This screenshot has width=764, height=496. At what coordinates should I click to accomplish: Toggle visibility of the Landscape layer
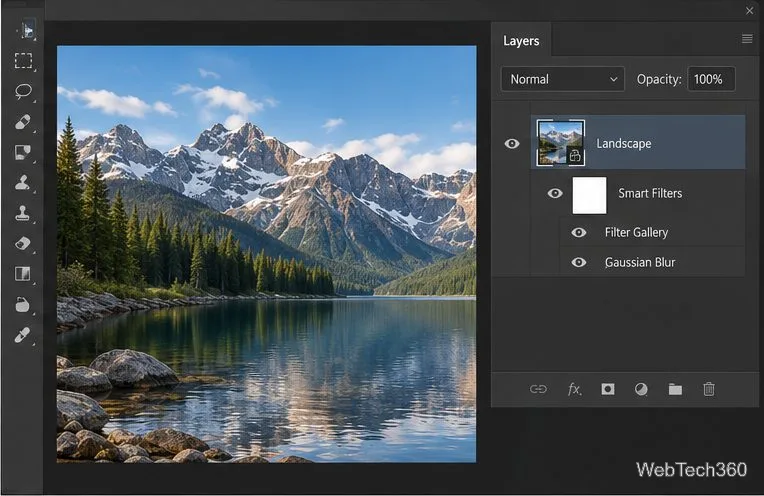tap(512, 143)
